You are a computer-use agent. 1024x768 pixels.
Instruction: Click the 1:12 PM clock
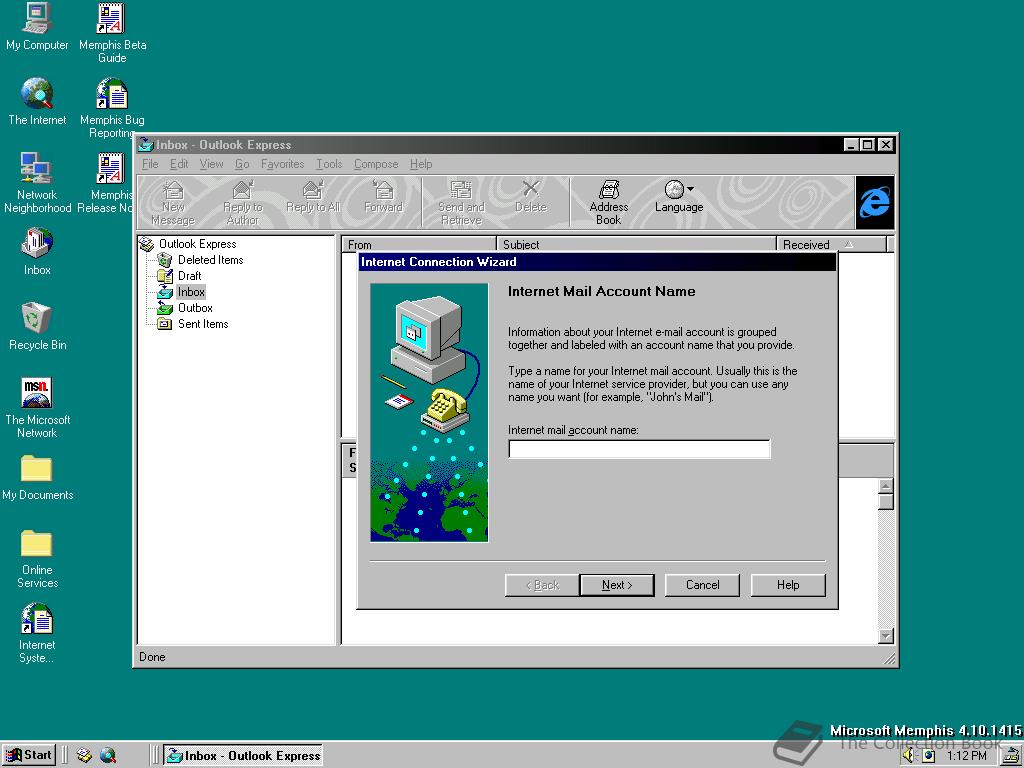967,756
